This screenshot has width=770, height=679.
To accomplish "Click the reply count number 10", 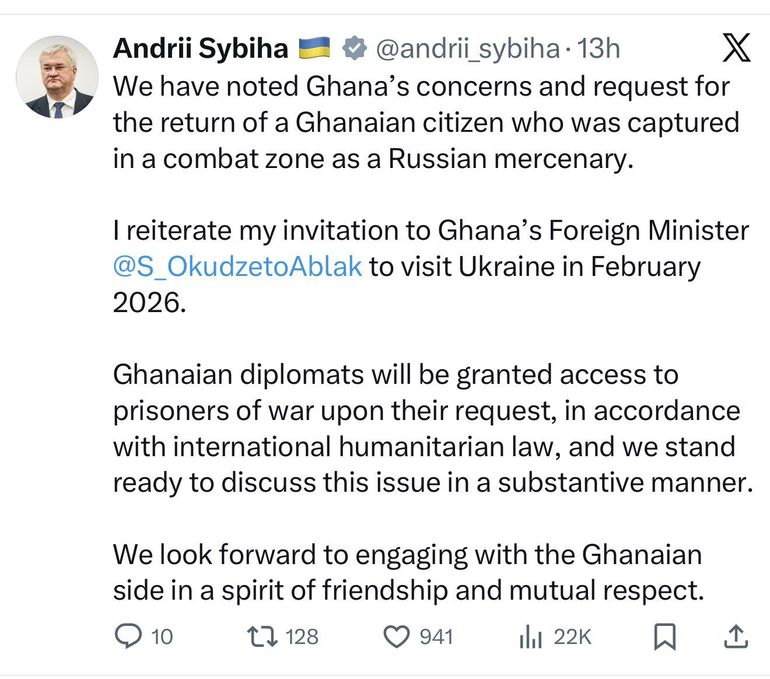I will coord(162,636).
